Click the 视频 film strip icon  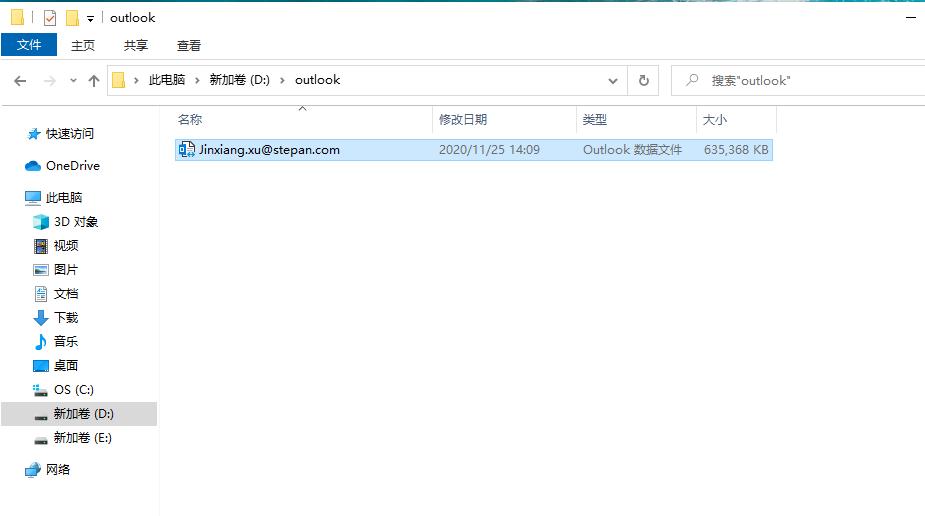[41, 246]
